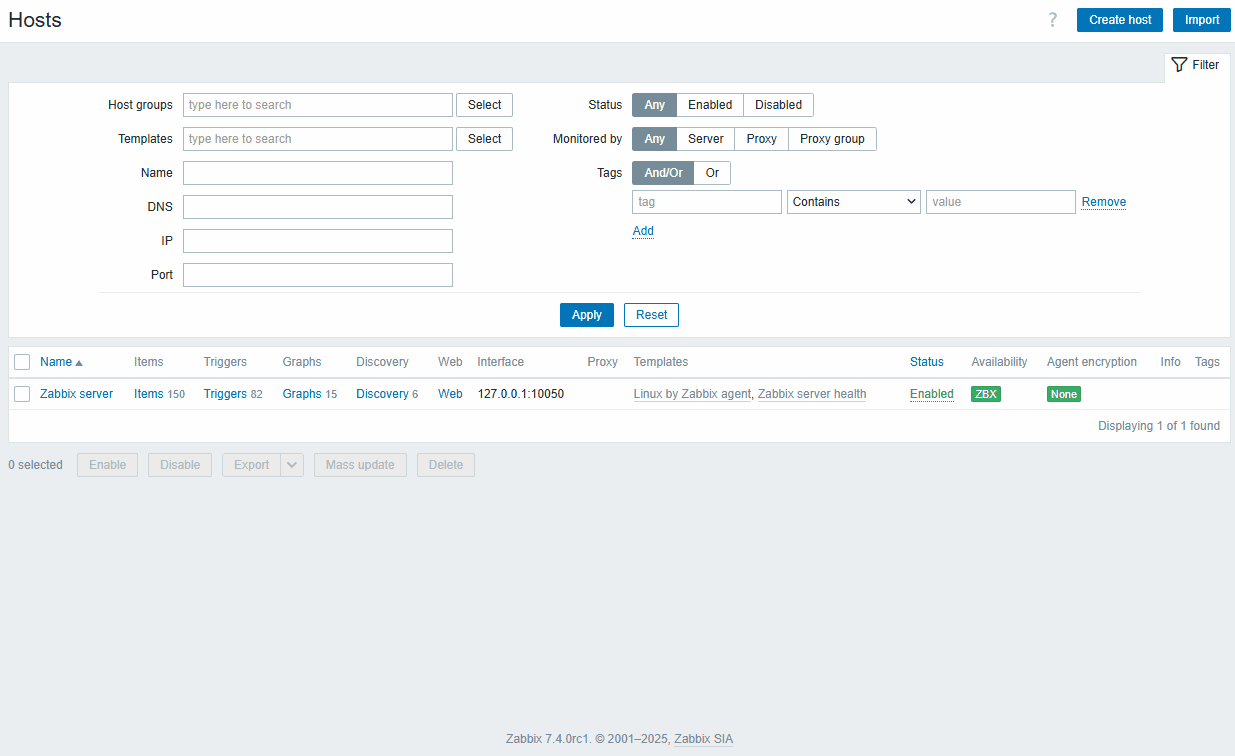This screenshot has width=1235, height=756.
Task: Click into the IP filter field
Action: pyautogui.click(x=318, y=241)
